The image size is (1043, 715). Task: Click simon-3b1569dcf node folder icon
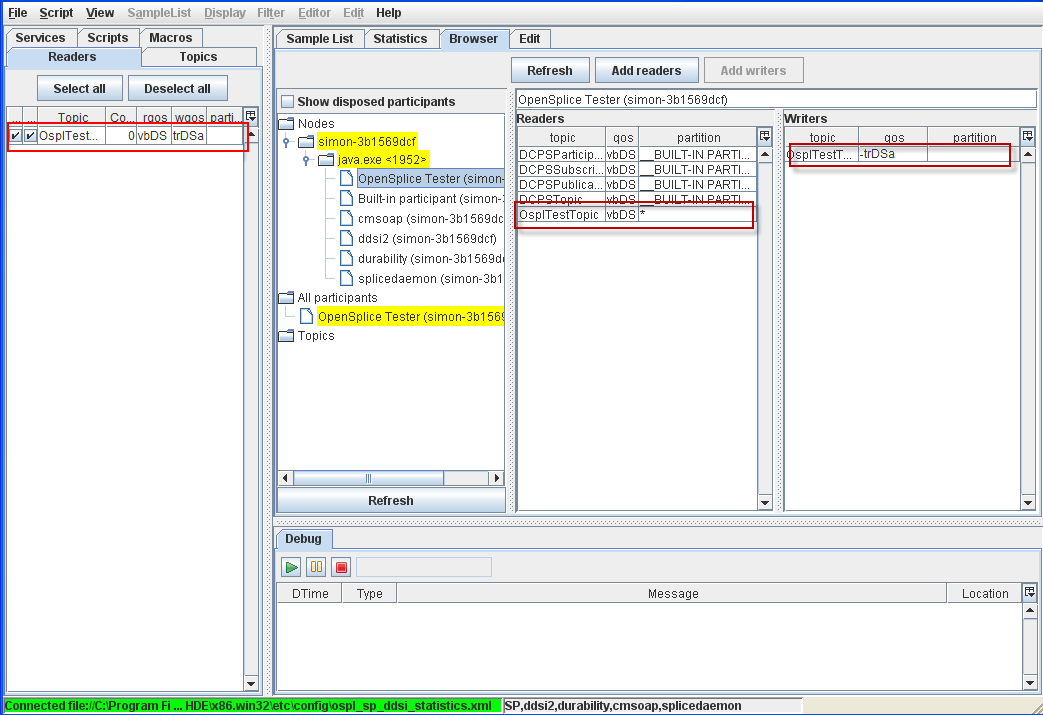coord(306,142)
